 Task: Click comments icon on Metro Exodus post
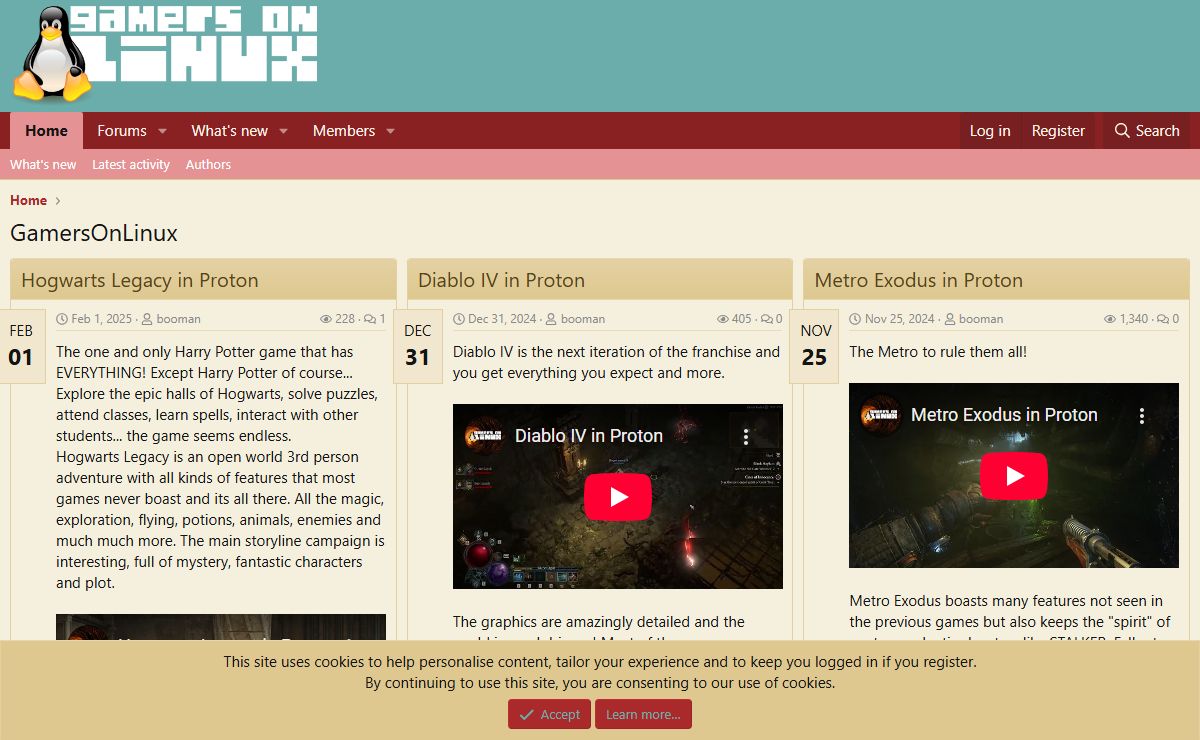click(x=1163, y=319)
